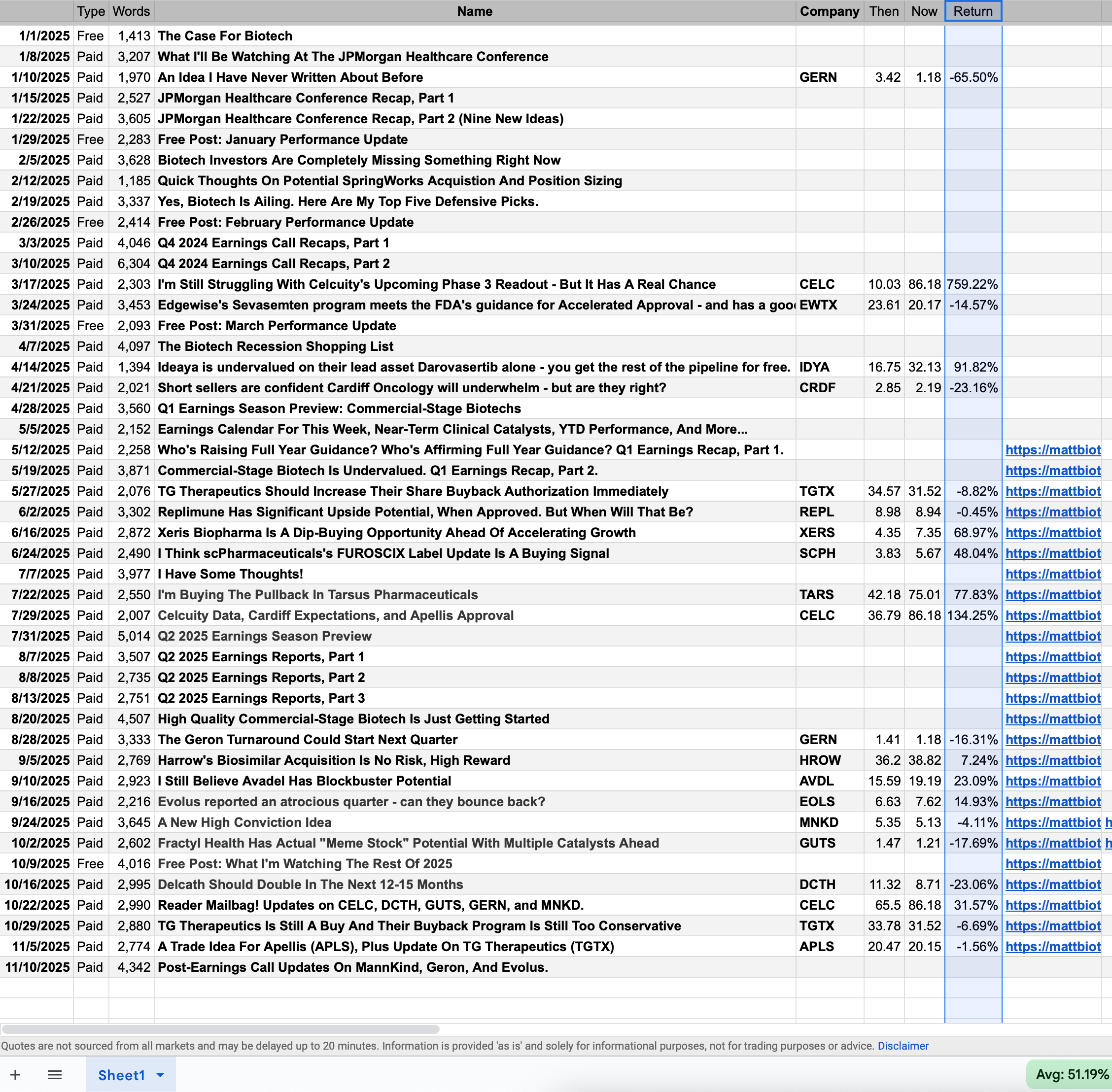Select the 759.22% return cell
Screen dimensions: 1112x1092
tap(973, 284)
